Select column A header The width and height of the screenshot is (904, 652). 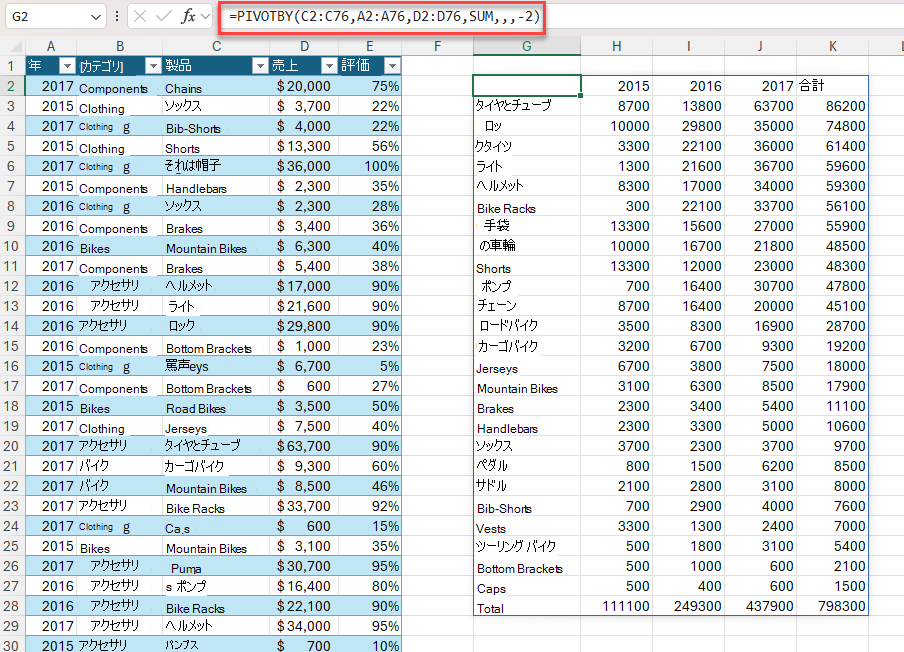(x=51, y=46)
